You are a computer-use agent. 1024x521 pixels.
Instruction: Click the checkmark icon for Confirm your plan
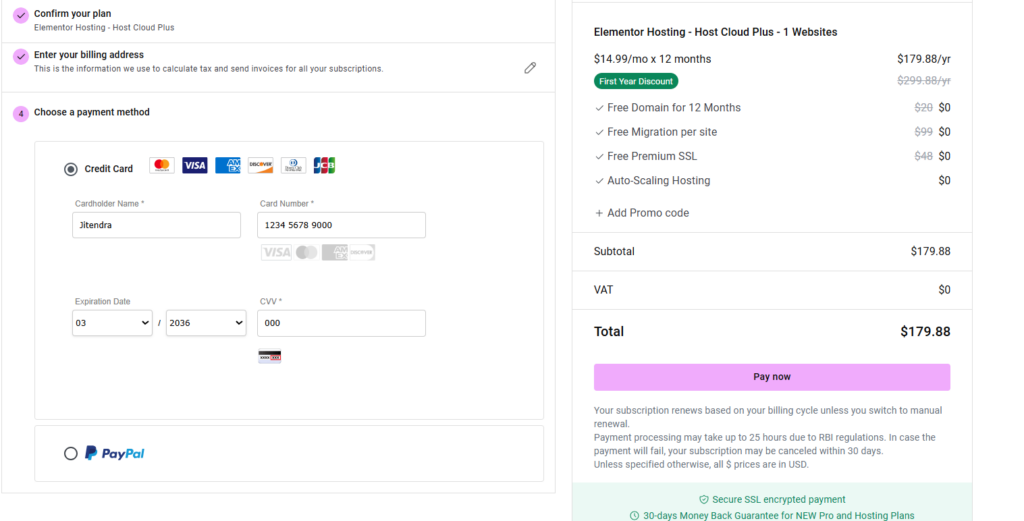pos(21,15)
